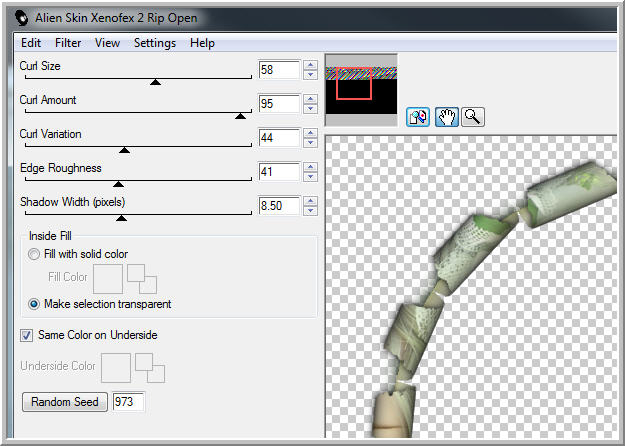Open the Edit menu

click(31, 43)
